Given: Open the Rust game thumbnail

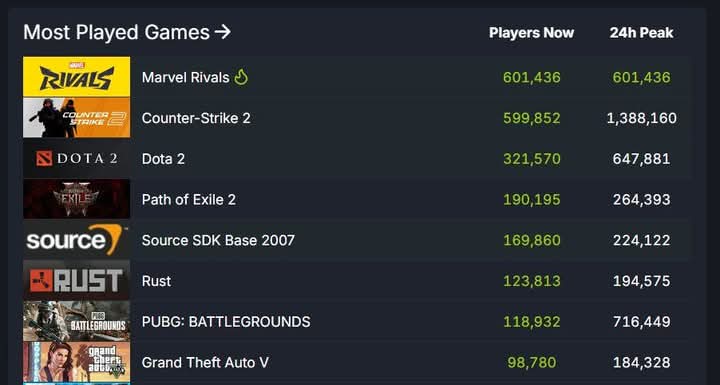Looking at the screenshot, I should (77, 280).
